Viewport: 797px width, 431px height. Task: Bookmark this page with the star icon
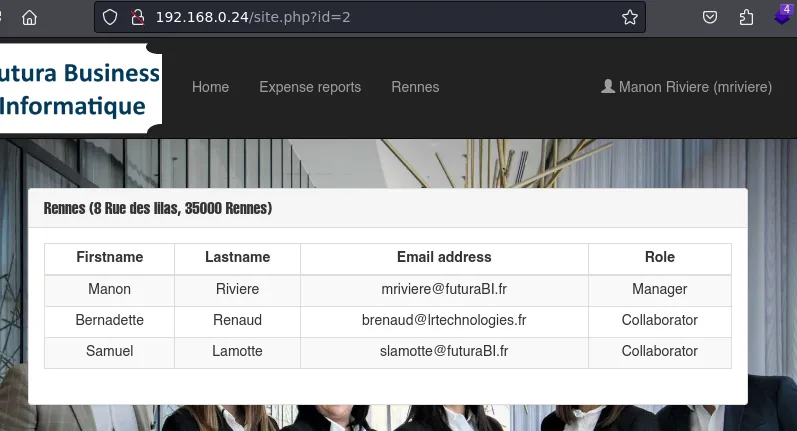pos(629,17)
